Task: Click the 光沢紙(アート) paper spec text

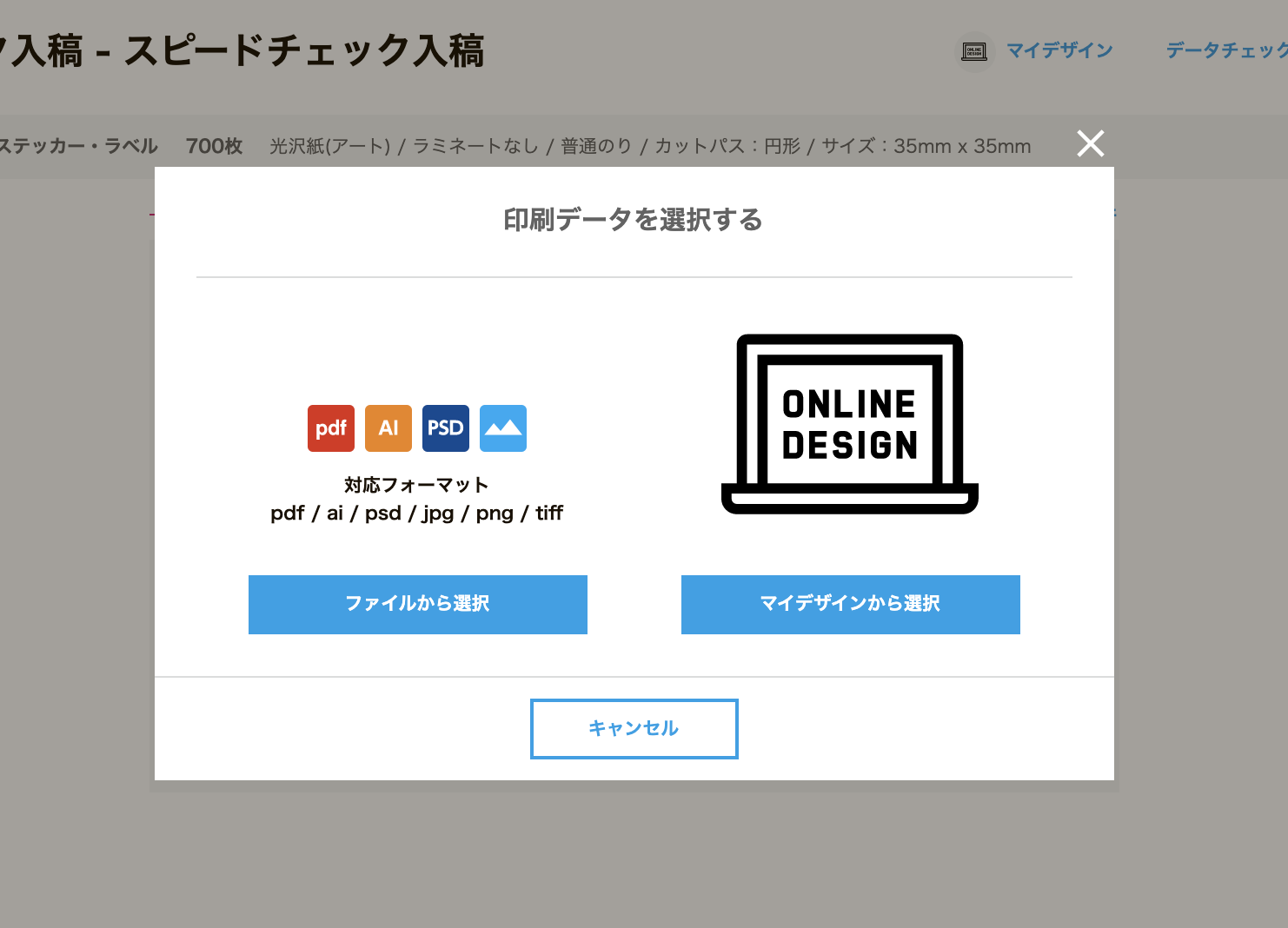Action: [330, 146]
